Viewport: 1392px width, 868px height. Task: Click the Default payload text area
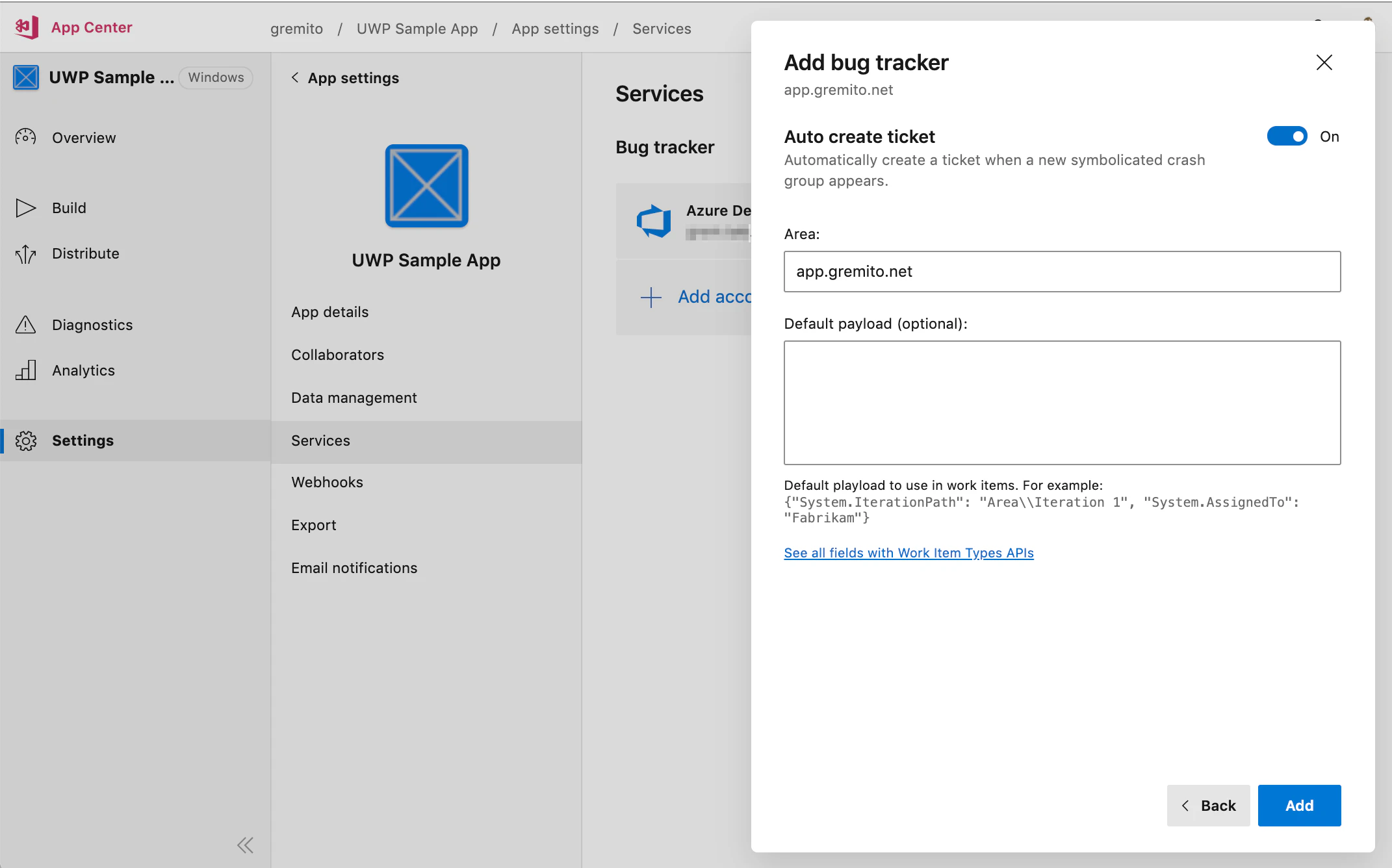pyautogui.click(x=1062, y=403)
